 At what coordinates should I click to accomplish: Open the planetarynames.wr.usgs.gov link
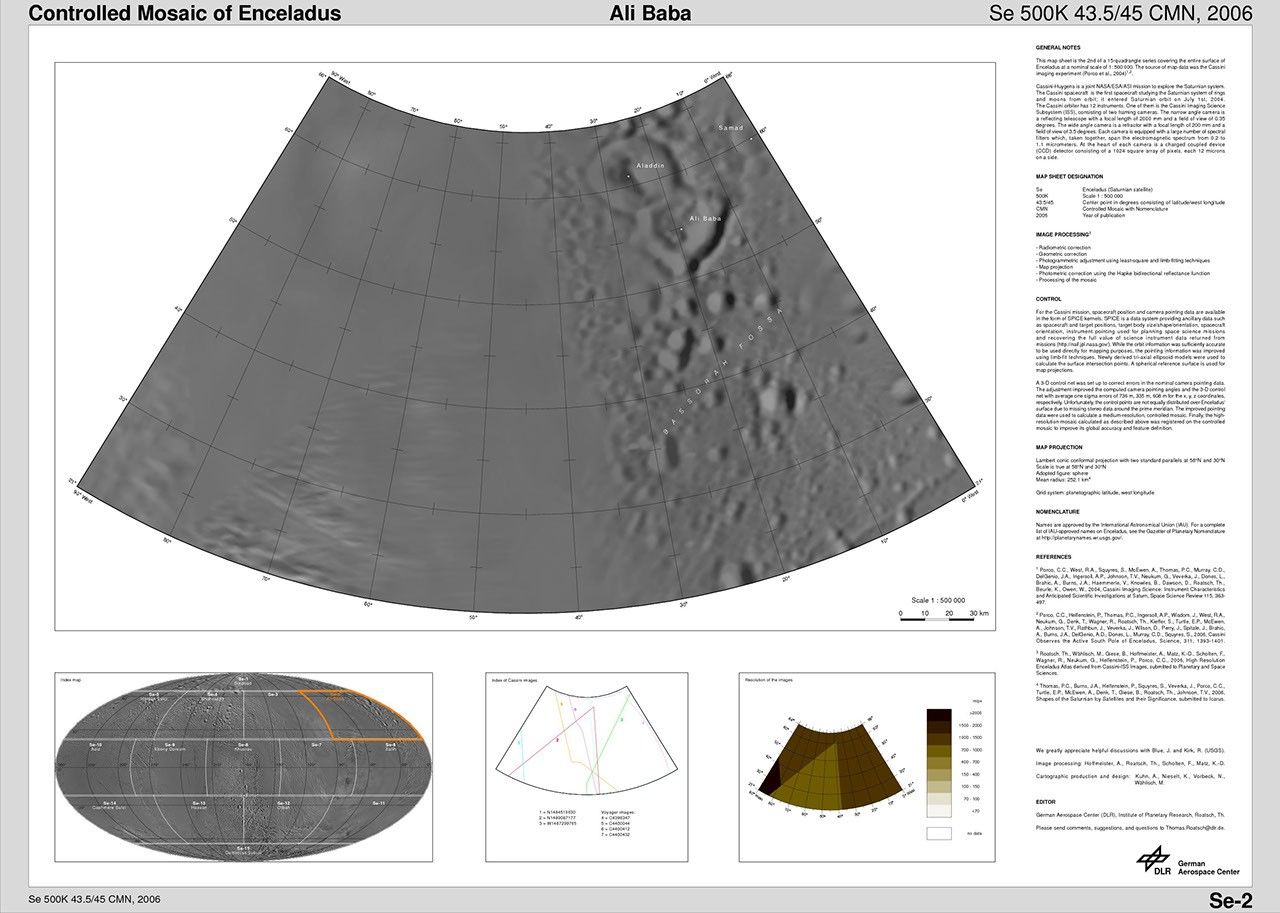click(x=1086, y=537)
